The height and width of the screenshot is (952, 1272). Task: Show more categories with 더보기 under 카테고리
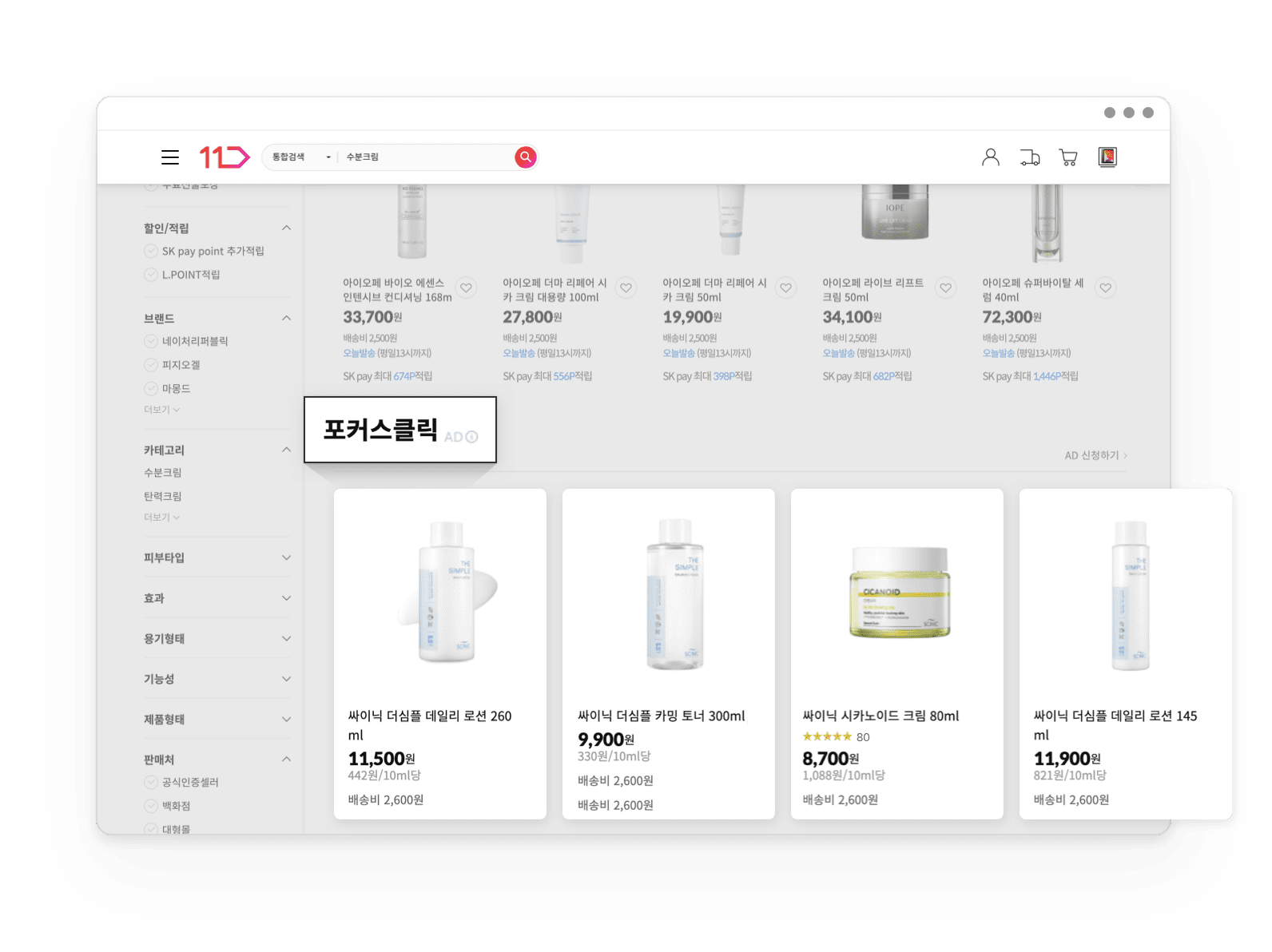coord(161,518)
